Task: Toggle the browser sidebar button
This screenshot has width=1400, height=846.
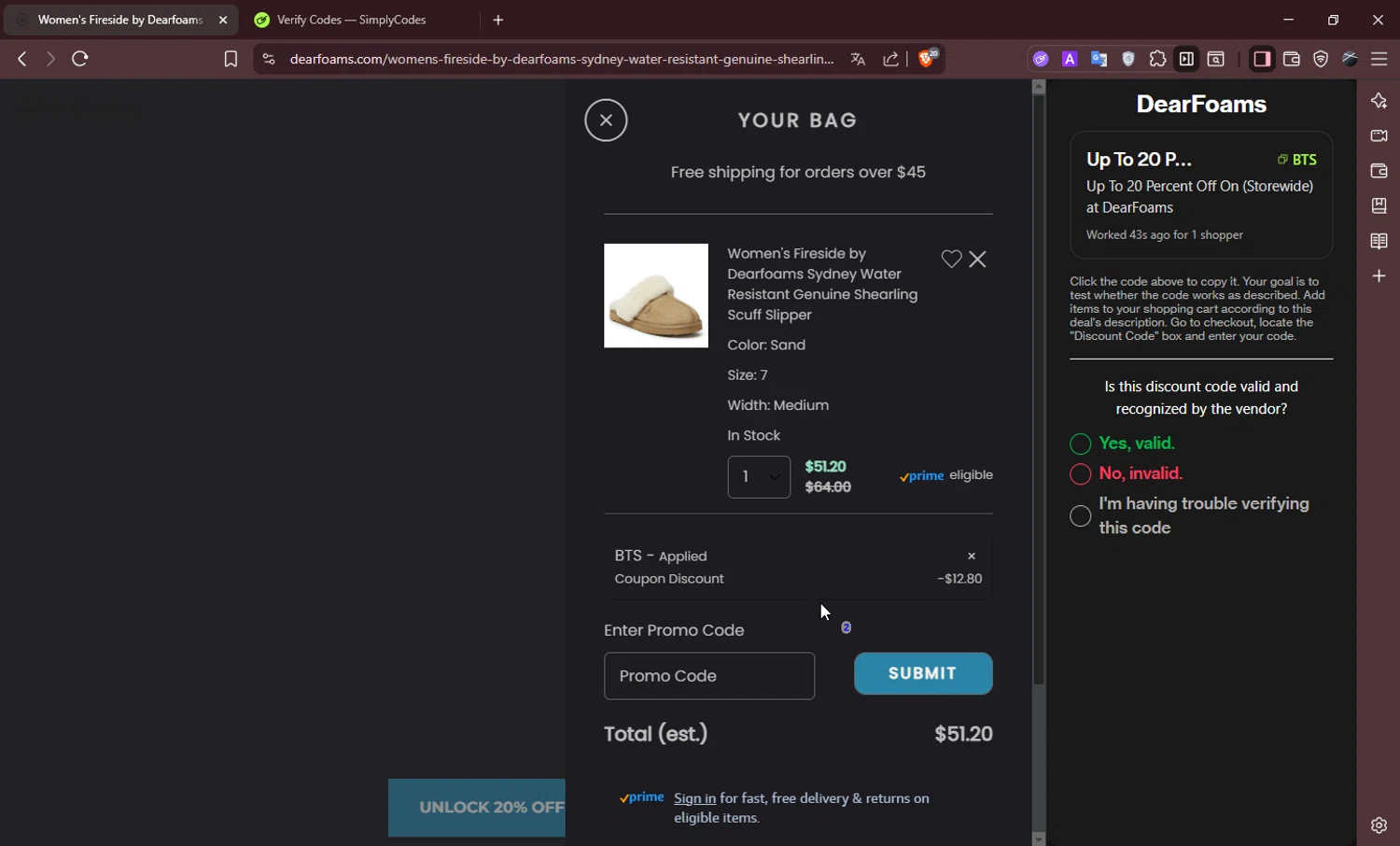Action: (1262, 59)
